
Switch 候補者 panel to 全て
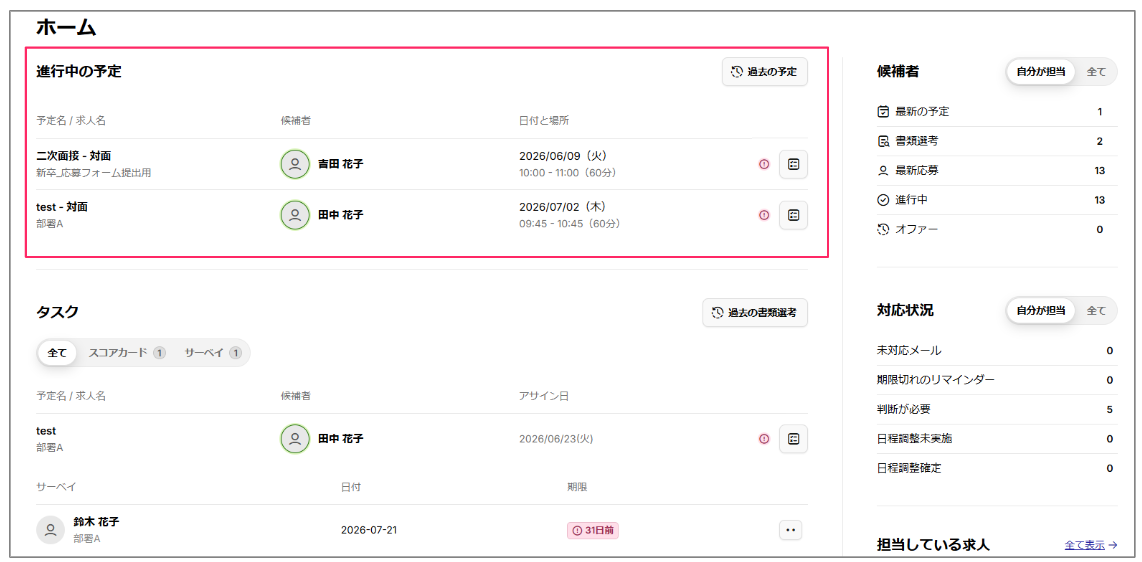pos(1096,72)
